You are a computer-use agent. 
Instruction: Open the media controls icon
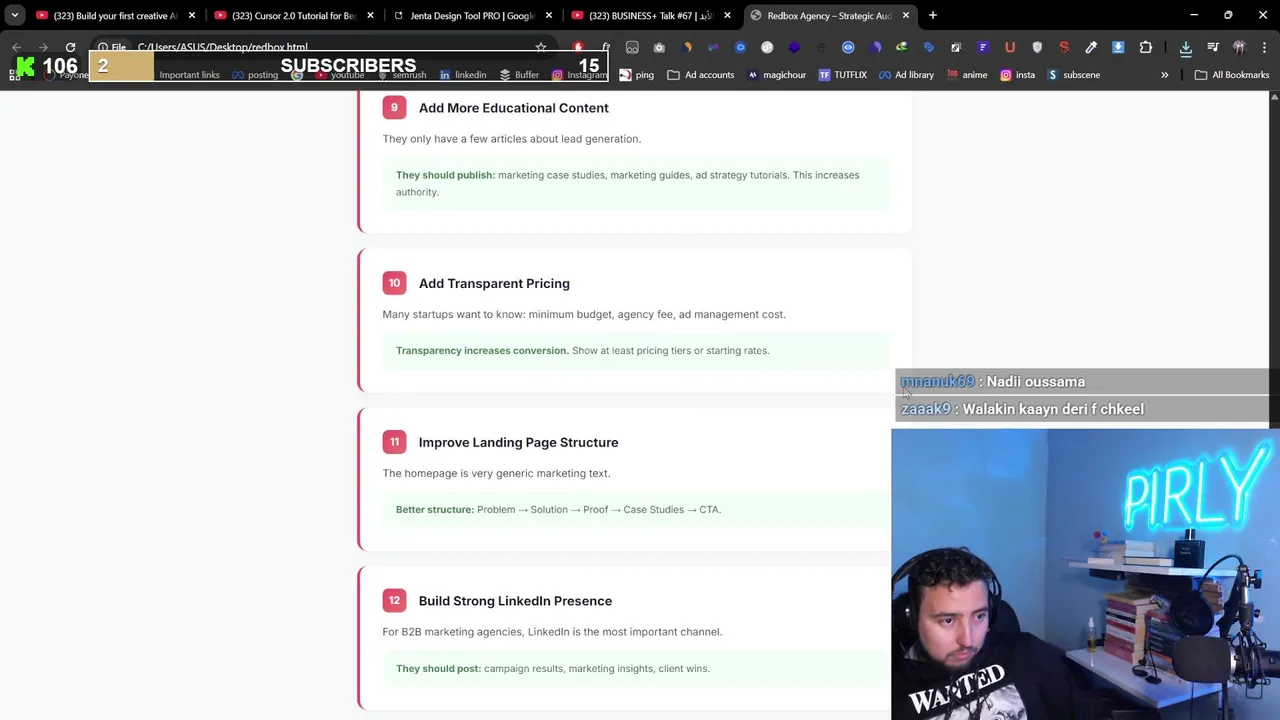pos(1213,47)
